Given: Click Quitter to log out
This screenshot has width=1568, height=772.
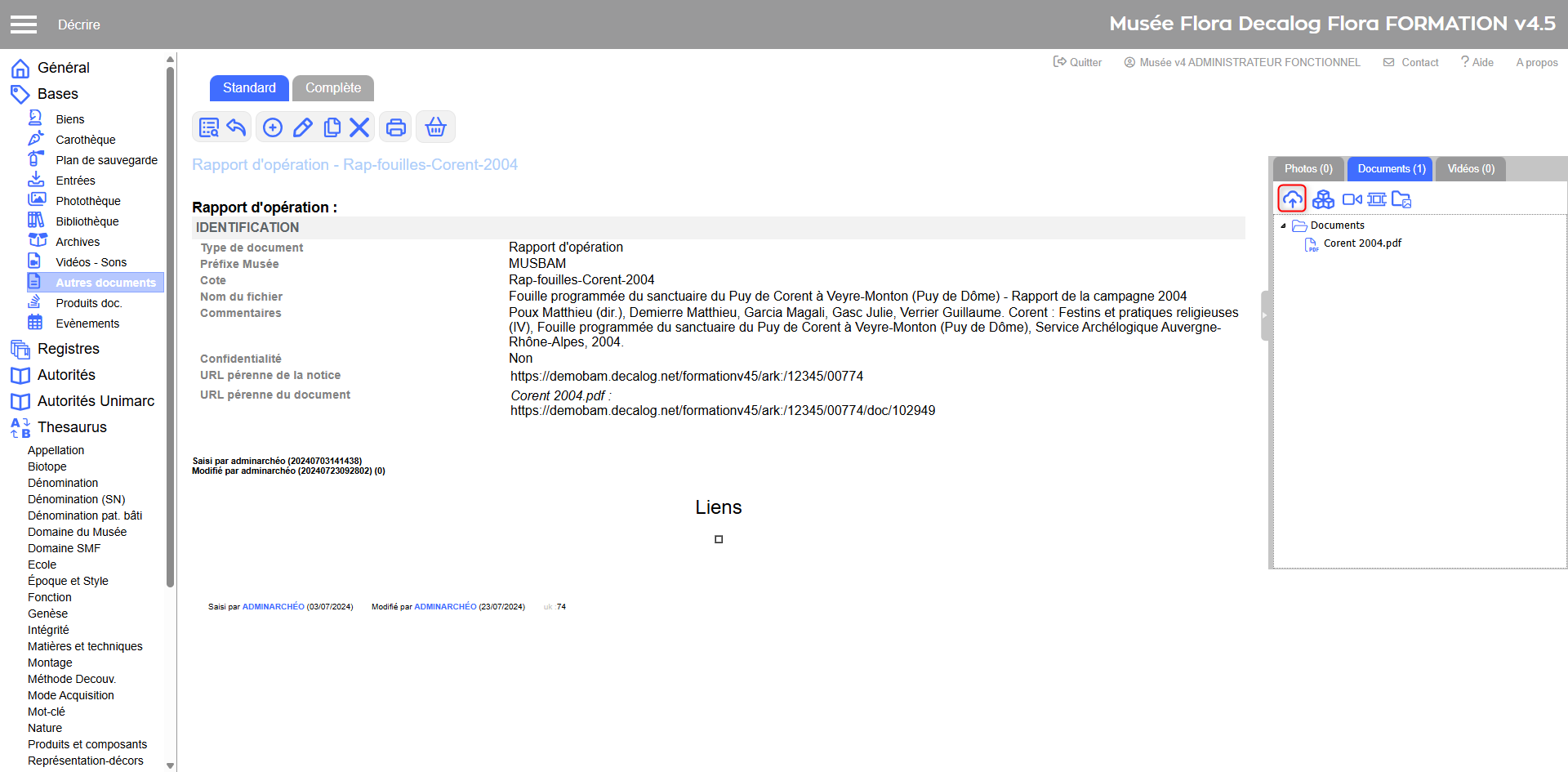Looking at the screenshot, I should (1077, 62).
